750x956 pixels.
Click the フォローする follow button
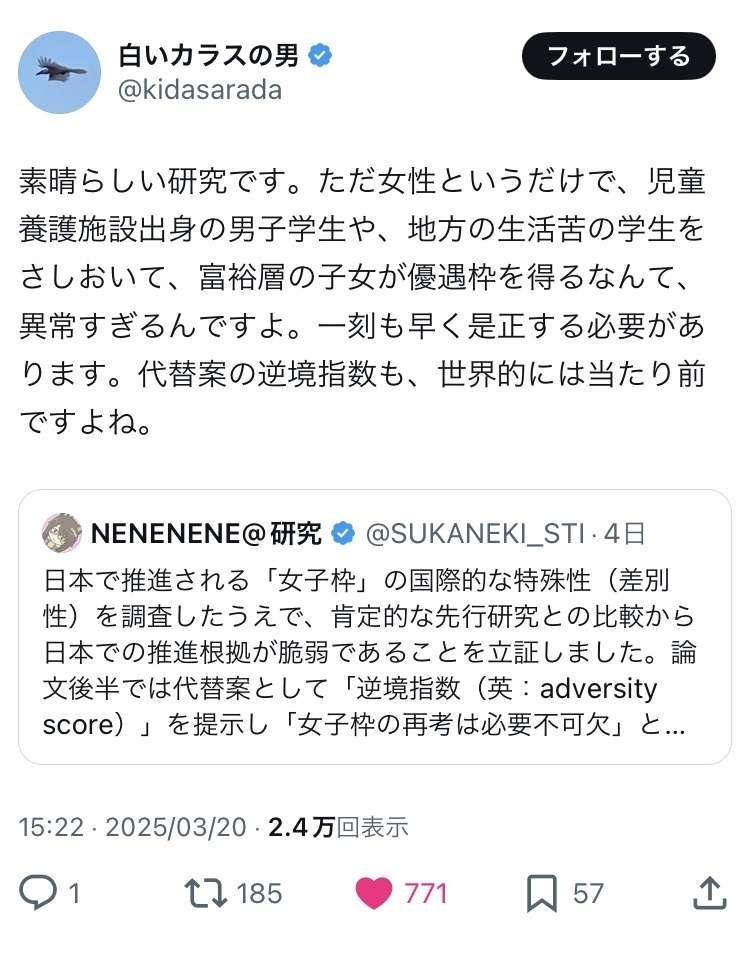pos(619,56)
